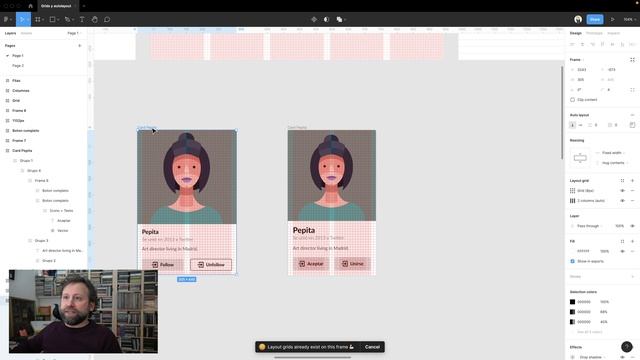Open the Pass through blend mode dropdown
This screenshot has width=640, height=360.
(x=588, y=226)
